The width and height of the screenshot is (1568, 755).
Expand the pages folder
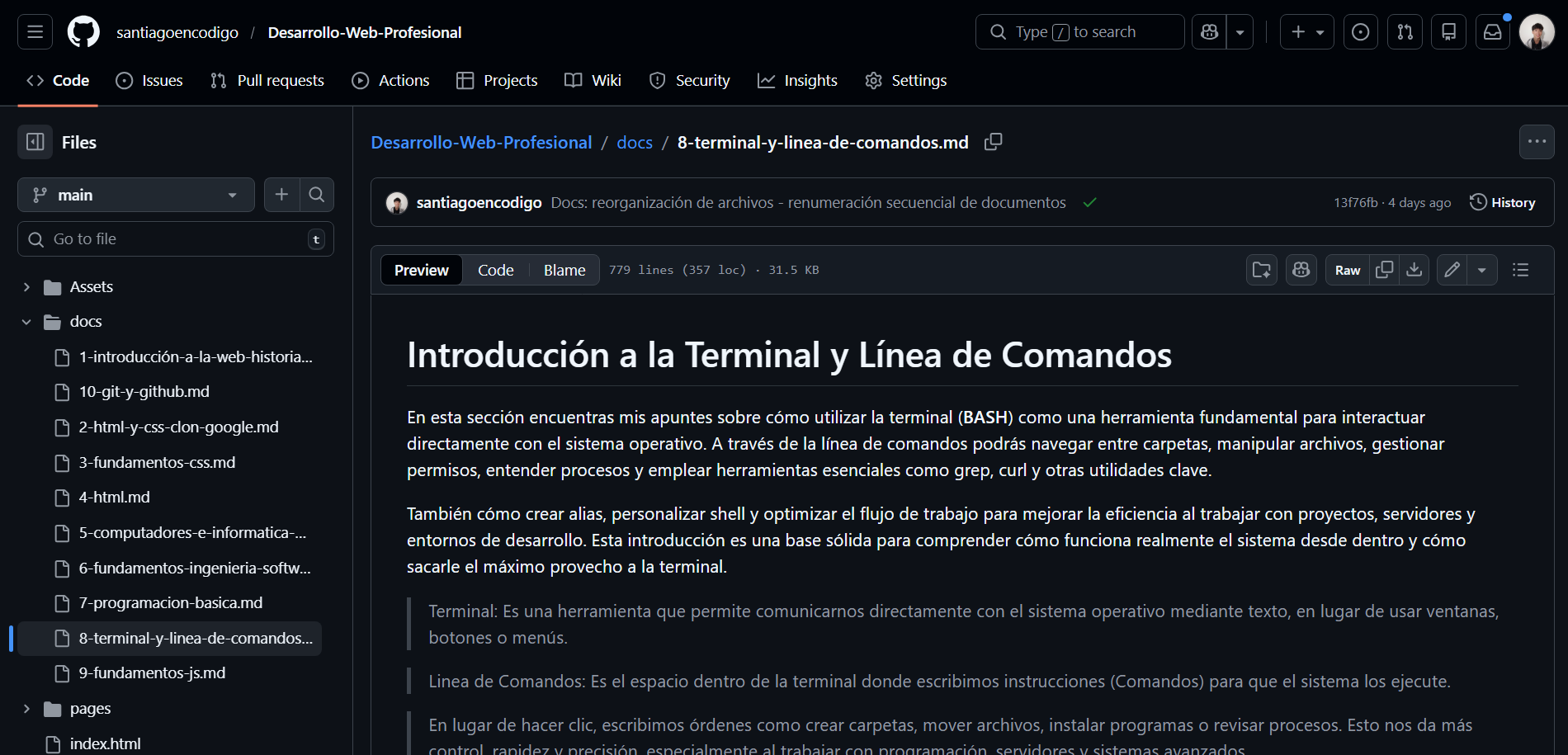click(x=26, y=708)
